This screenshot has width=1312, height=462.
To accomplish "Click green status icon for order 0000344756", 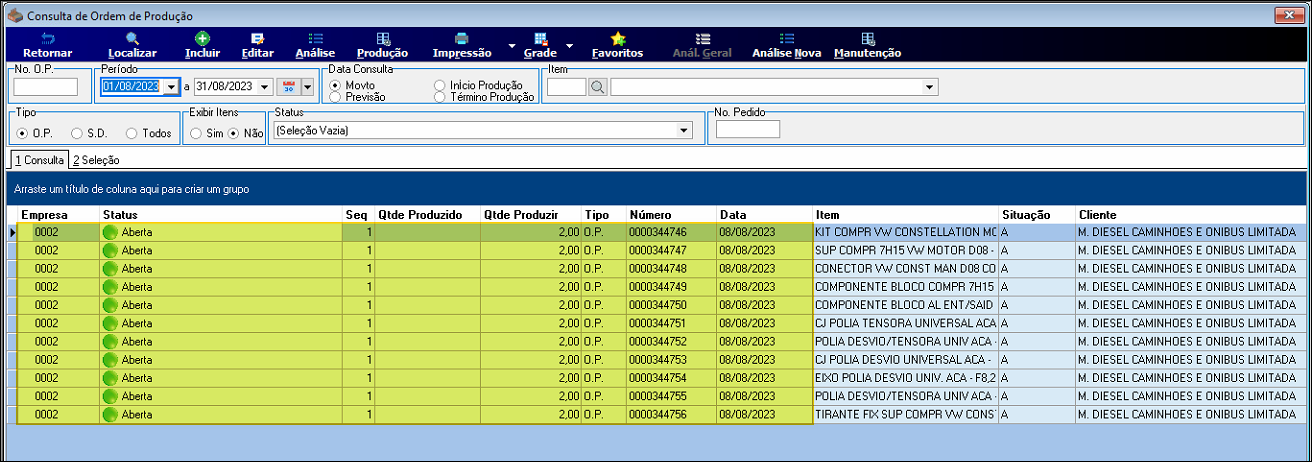I will [110, 414].
